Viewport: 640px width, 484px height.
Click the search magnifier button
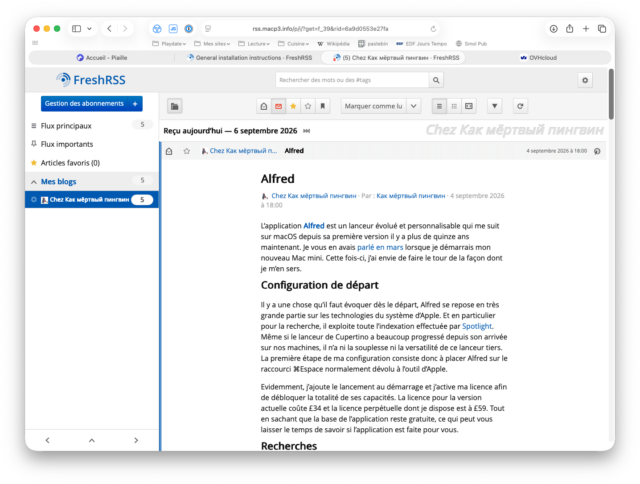click(436, 80)
